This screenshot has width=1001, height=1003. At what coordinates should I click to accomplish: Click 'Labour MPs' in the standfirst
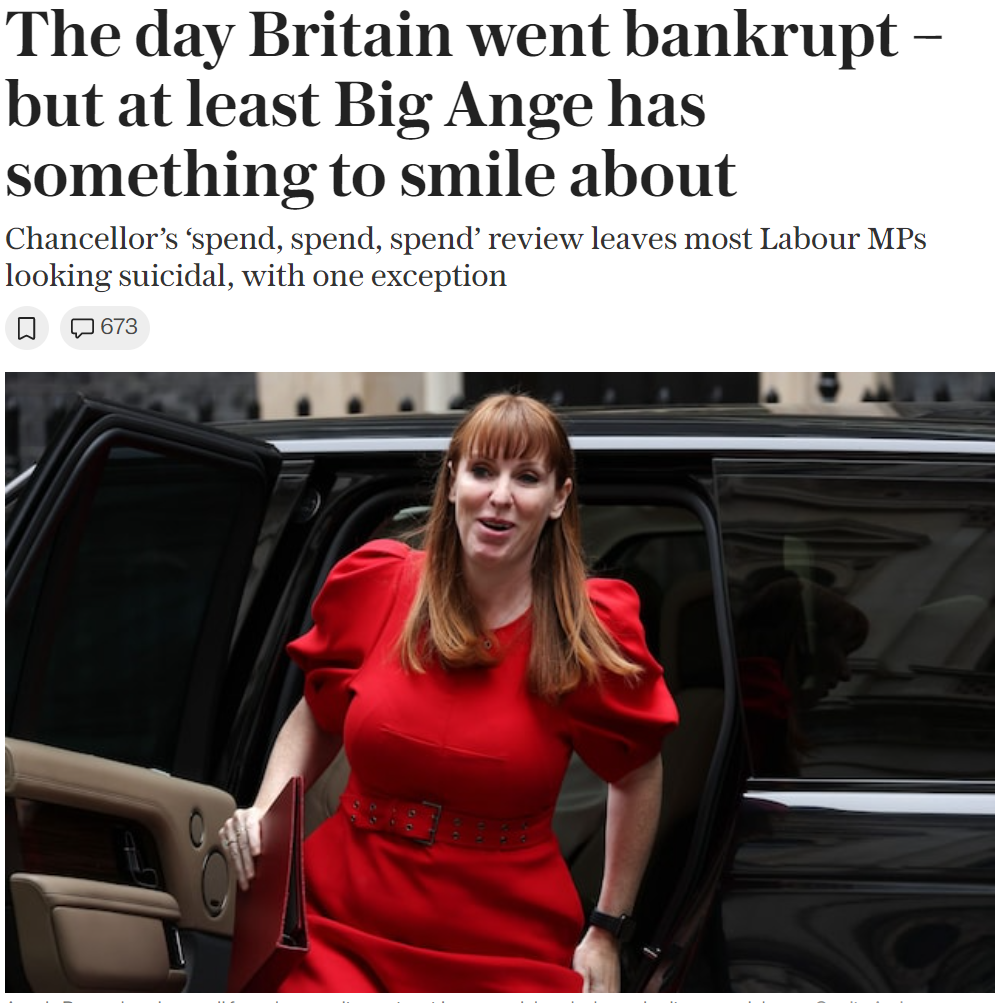[843, 239]
